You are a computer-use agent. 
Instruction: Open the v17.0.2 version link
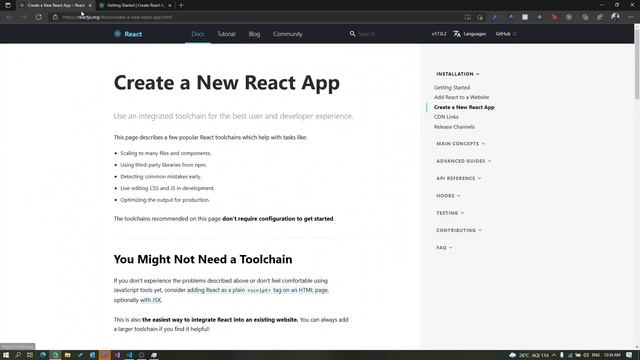[439, 34]
